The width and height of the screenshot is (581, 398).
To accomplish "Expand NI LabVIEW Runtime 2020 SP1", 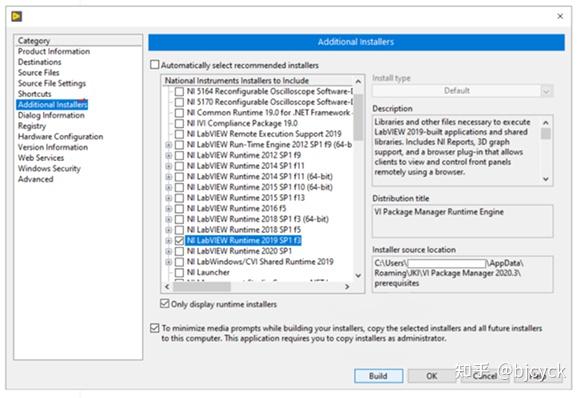I will point(169,251).
